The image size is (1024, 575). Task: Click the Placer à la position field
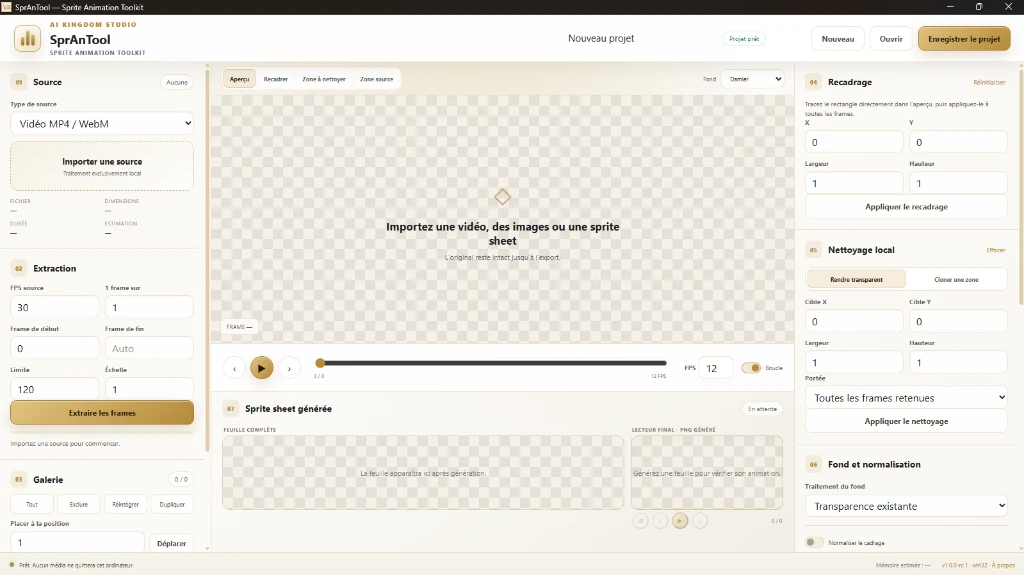(77, 542)
